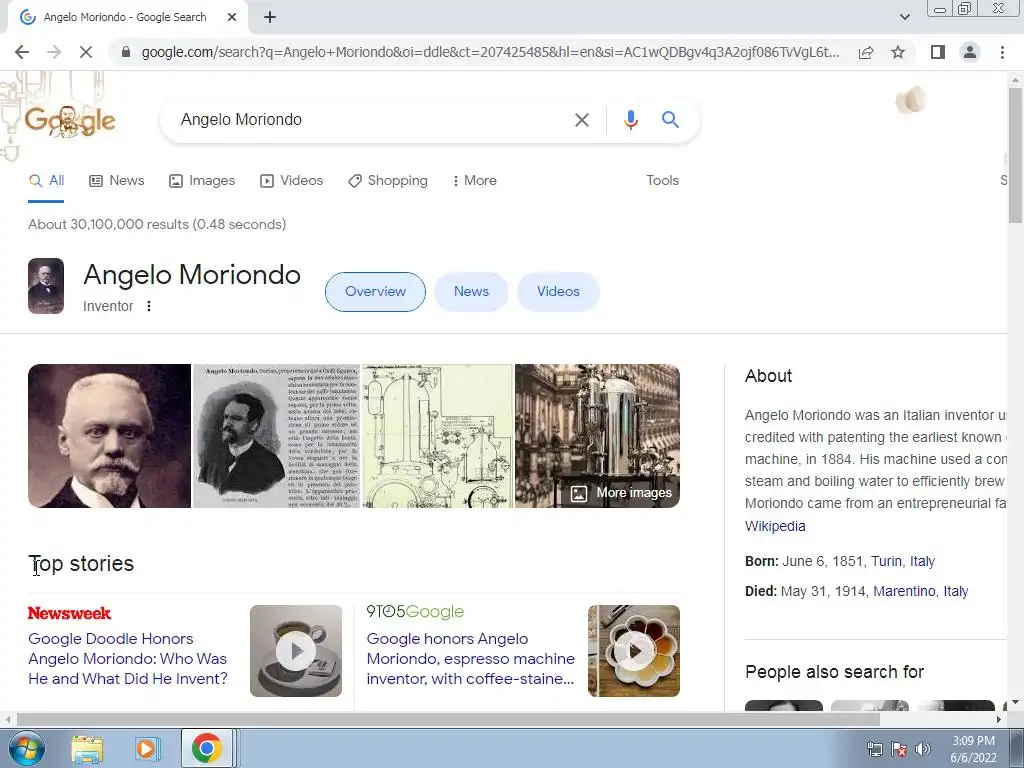Click the scroll down arrow
Image resolution: width=1024 pixels, height=768 pixels.
[1016, 703]
